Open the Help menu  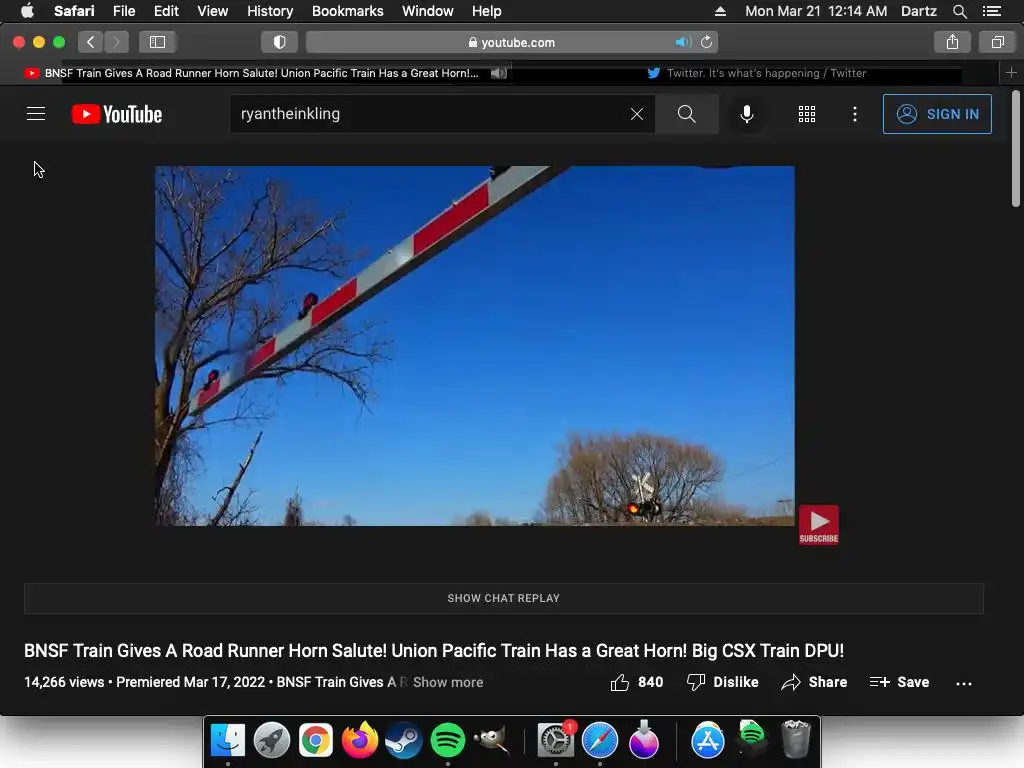click(487, 11)
